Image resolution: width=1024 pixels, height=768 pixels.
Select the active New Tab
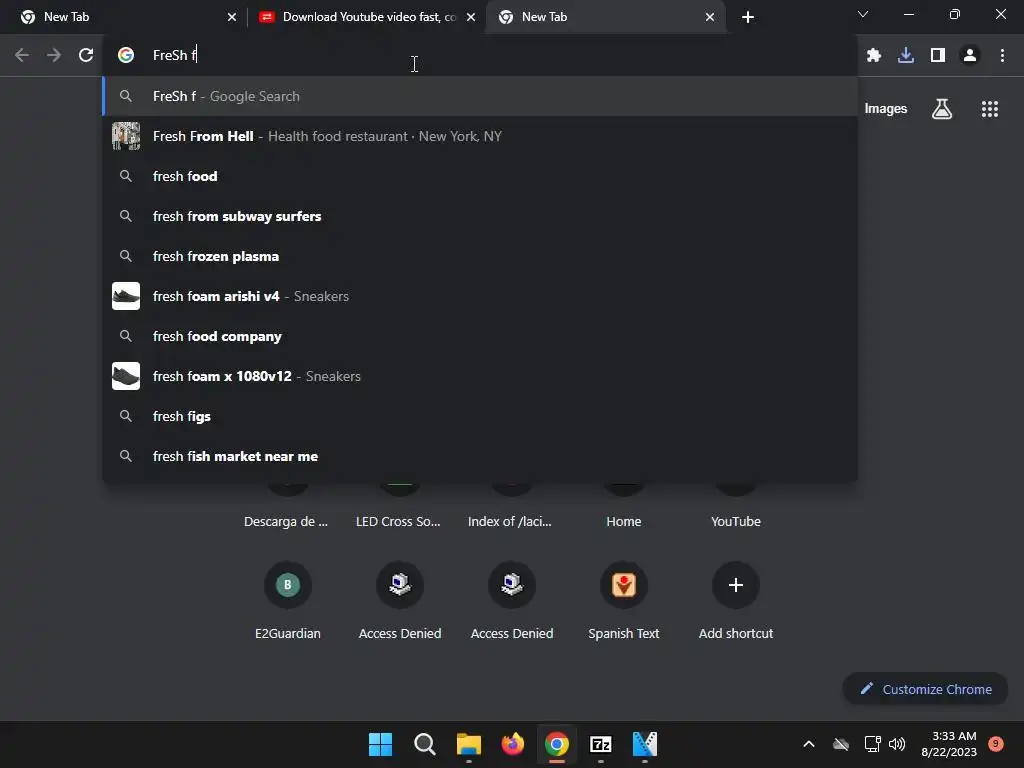[605, 17]
